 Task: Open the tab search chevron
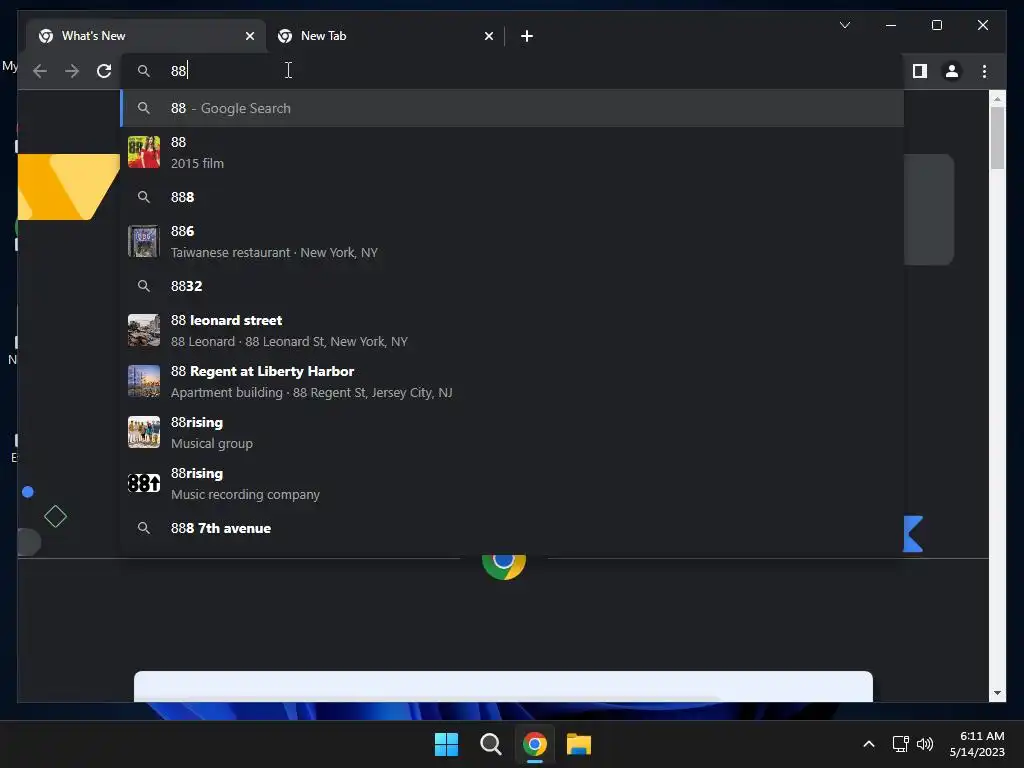coord(844,25)
